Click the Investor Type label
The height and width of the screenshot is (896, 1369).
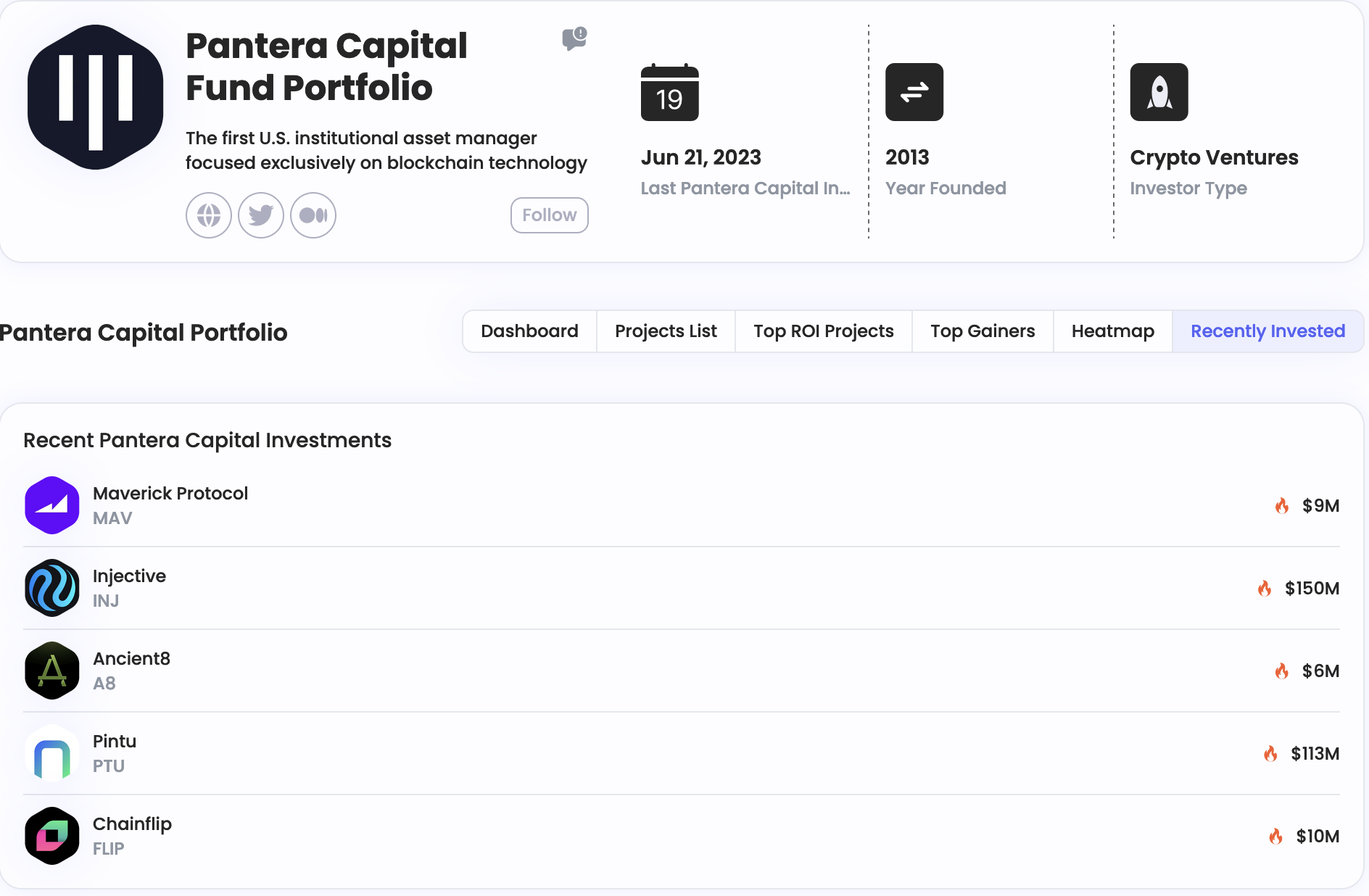(x=1188, y=188)
